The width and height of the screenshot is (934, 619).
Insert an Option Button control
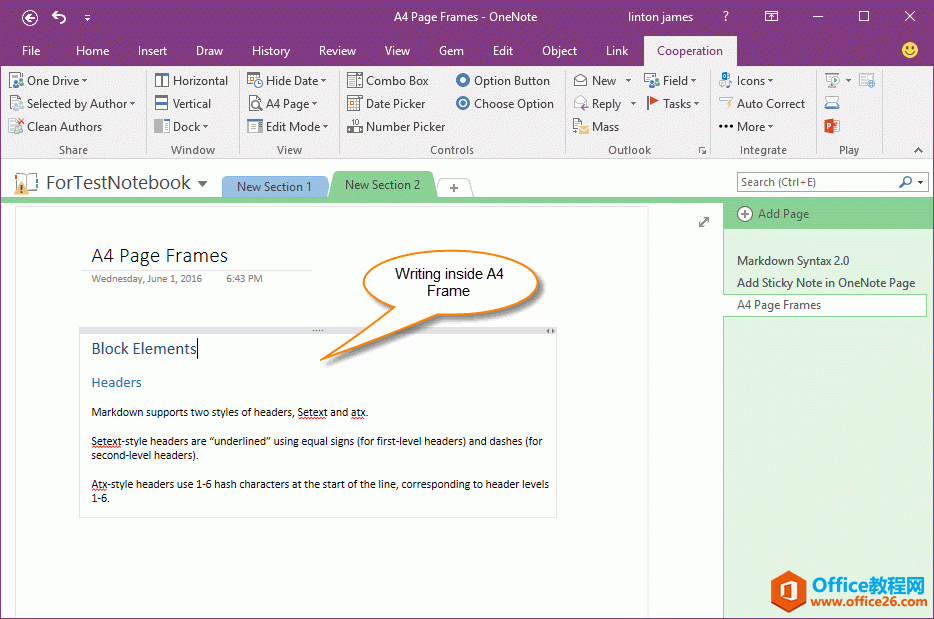[503, 81]
